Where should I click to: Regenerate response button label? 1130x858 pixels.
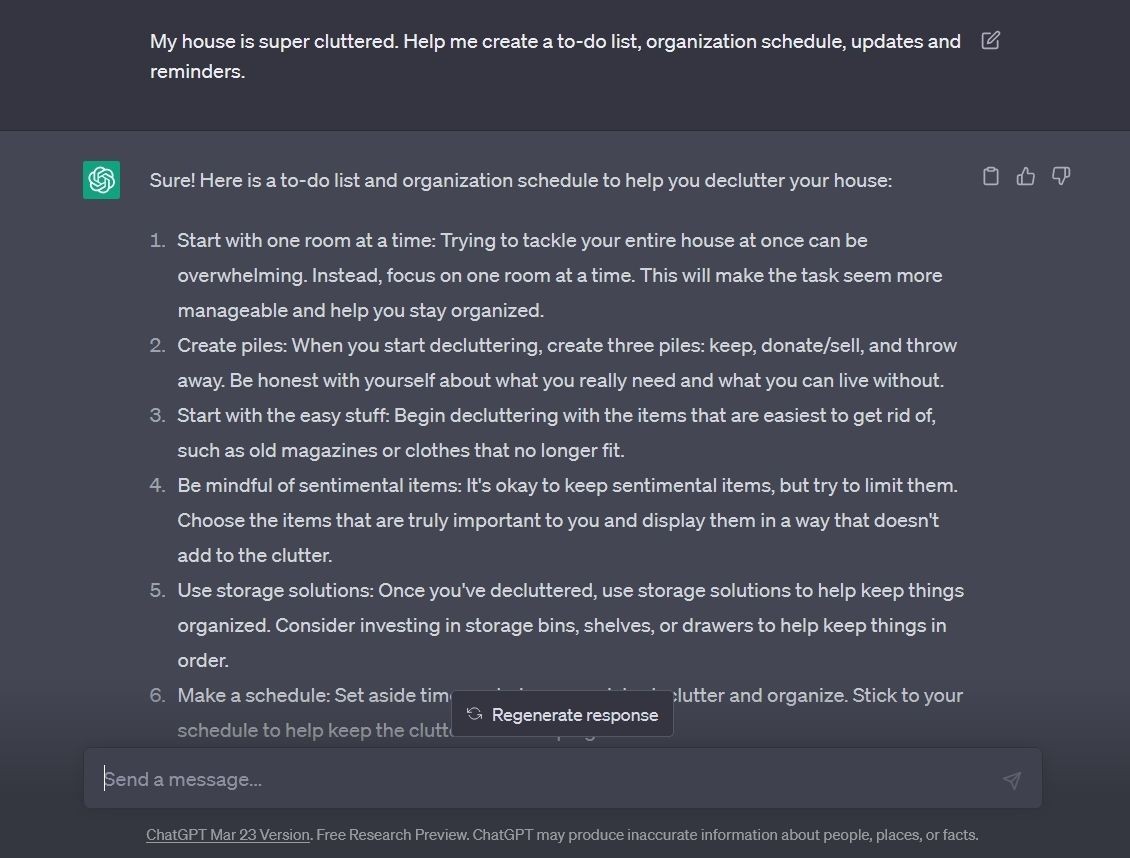point(574,715)
